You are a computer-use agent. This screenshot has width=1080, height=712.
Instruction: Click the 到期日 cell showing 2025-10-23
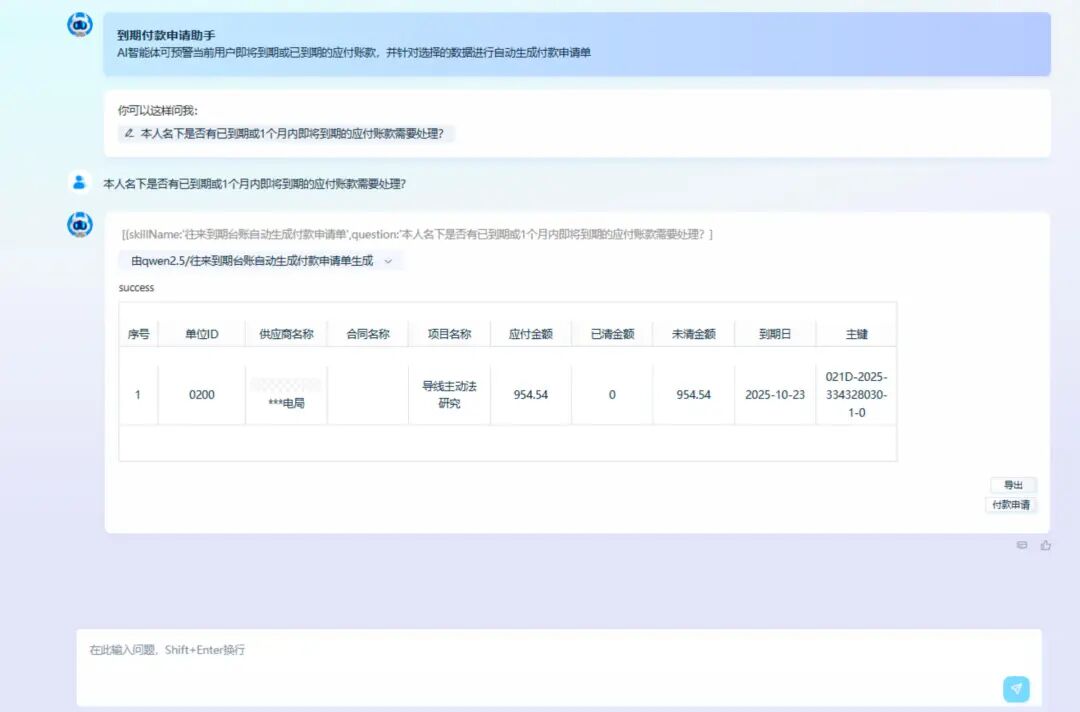click(x=774, y=394)
